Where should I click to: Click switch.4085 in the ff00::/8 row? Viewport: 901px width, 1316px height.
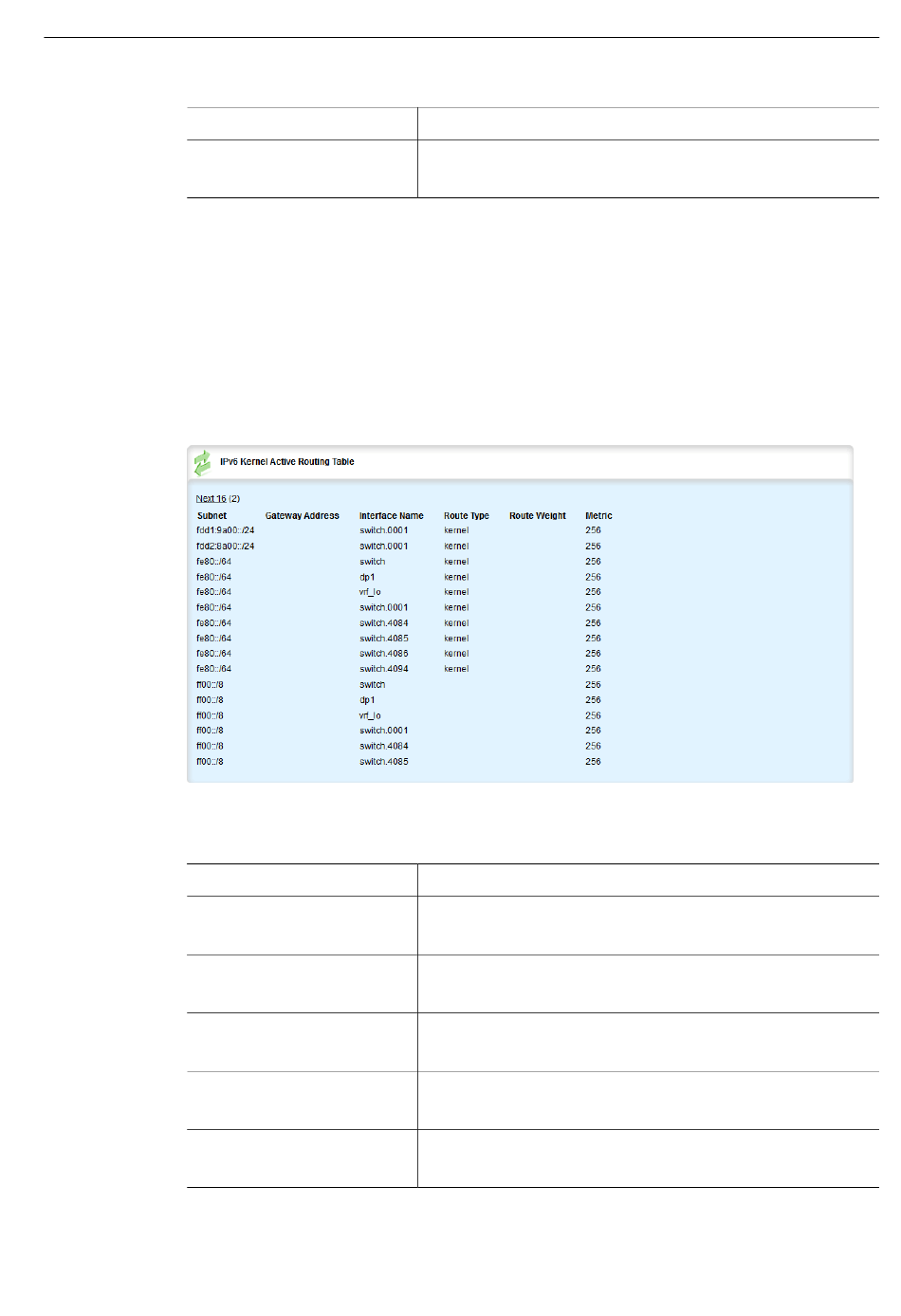(x=383, y=762)
